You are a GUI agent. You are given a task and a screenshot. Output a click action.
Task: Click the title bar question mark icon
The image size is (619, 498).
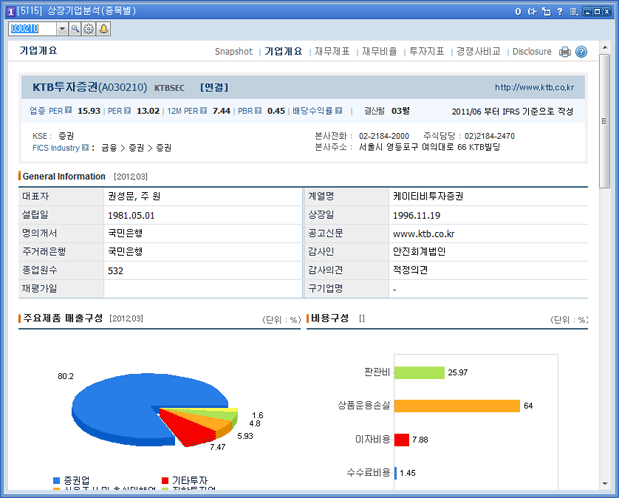tap(558, 10)
